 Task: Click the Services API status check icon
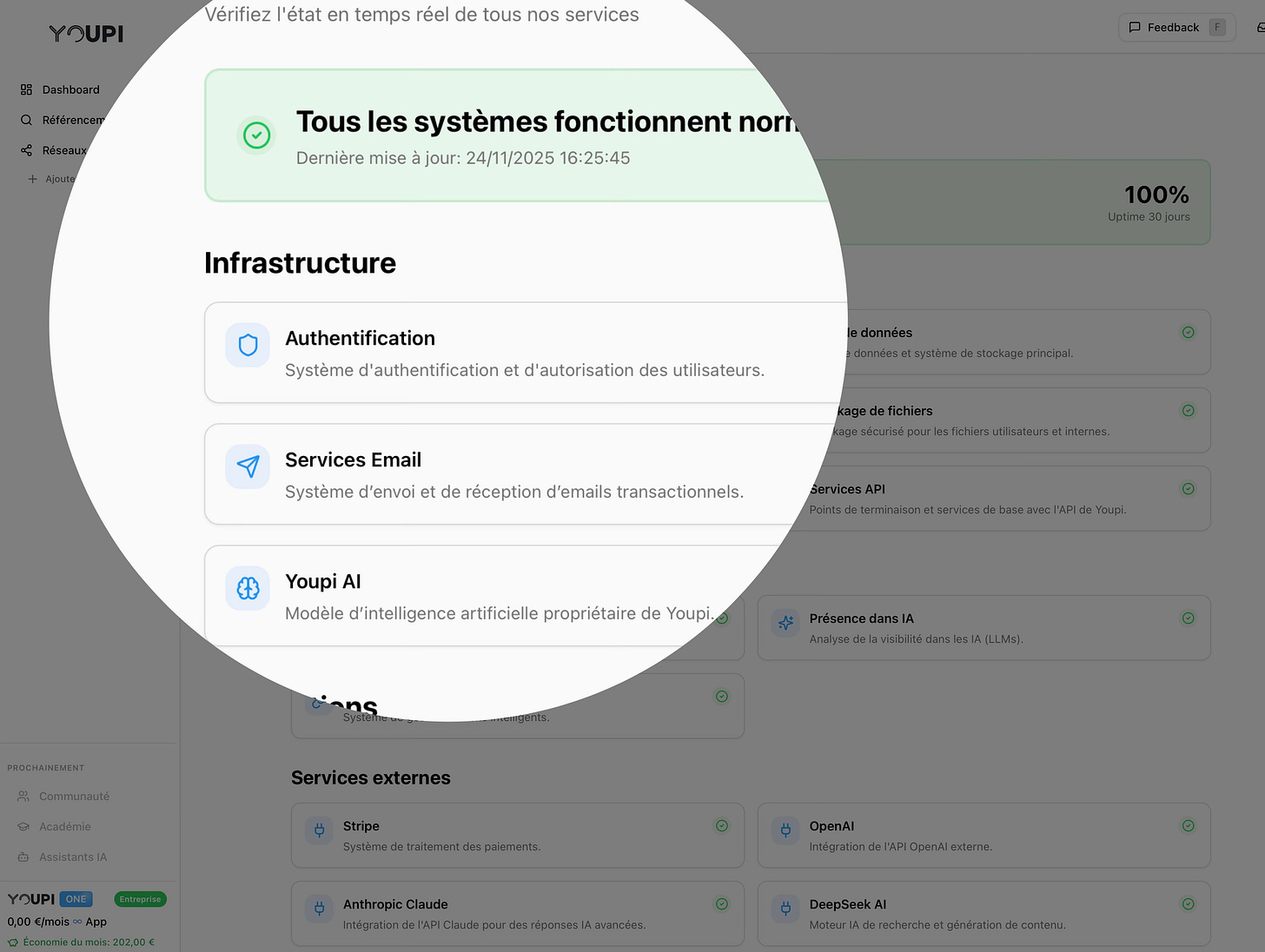(1189, 489)
